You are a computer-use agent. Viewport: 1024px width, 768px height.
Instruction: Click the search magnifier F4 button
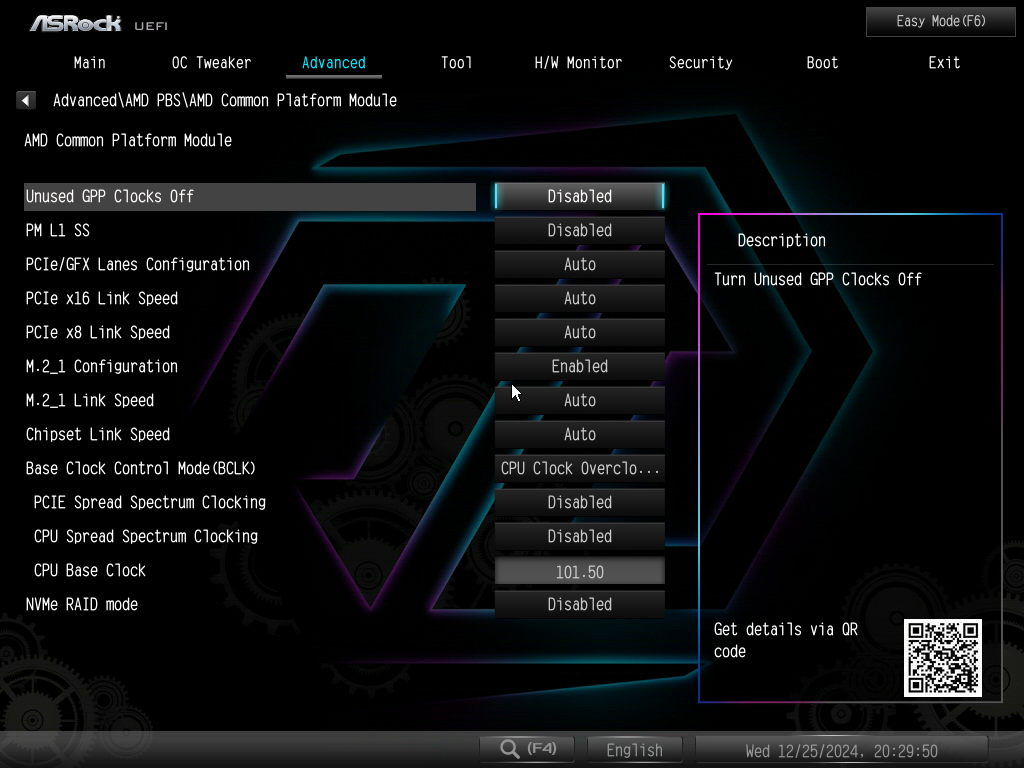pyautogui.click(x=527, y=749)
